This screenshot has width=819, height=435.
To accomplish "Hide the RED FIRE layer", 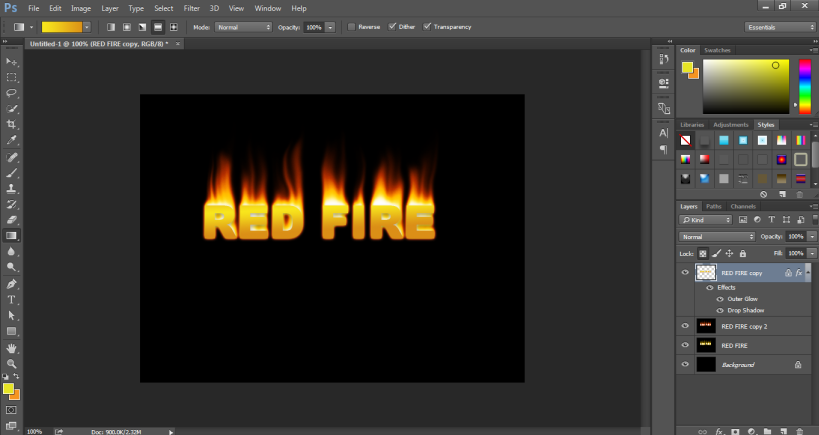I will click(685, 345).
